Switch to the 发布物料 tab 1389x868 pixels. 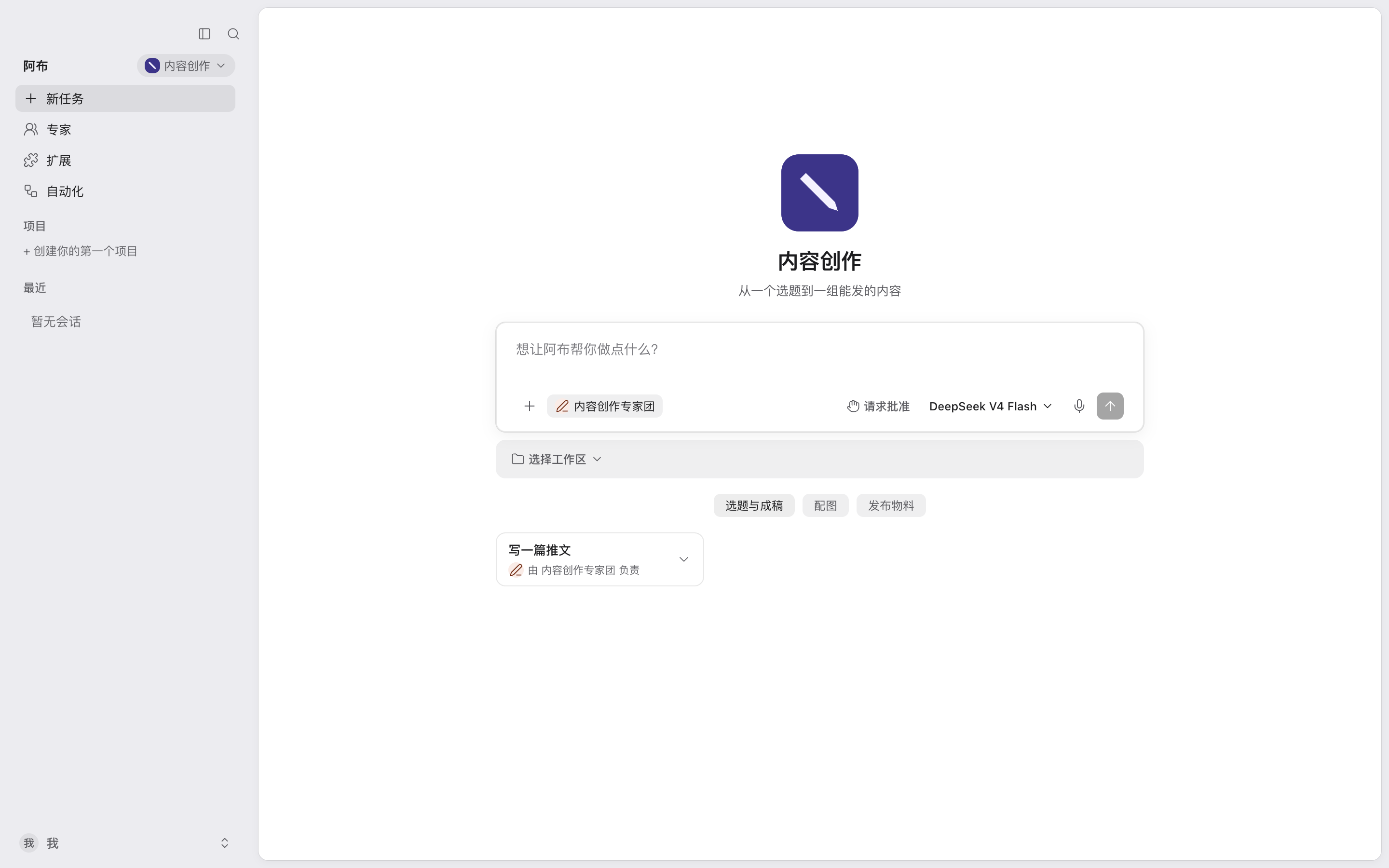click(x=891, y=505)
